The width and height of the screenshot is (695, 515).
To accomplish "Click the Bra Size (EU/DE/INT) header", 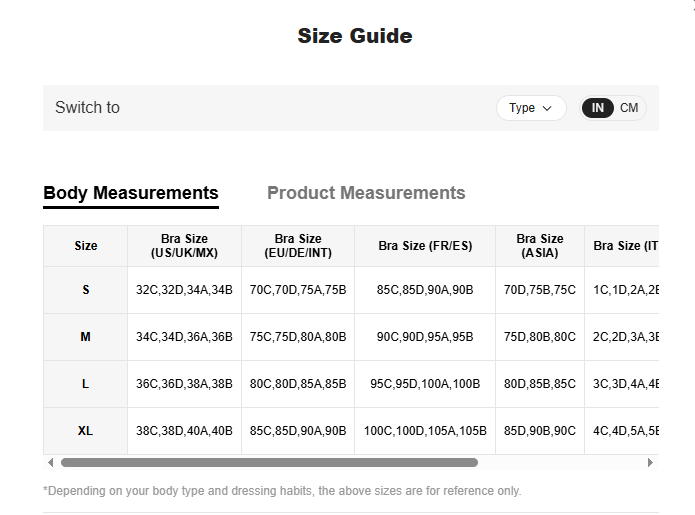I will pyautogui.click(x=298, y=246).
